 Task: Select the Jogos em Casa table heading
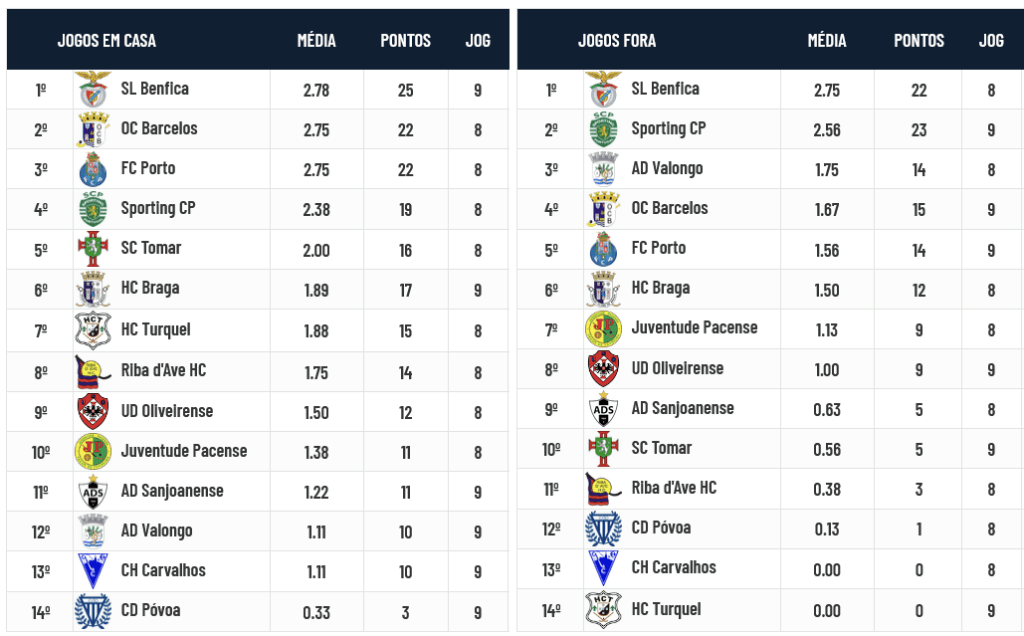(107, 41)
